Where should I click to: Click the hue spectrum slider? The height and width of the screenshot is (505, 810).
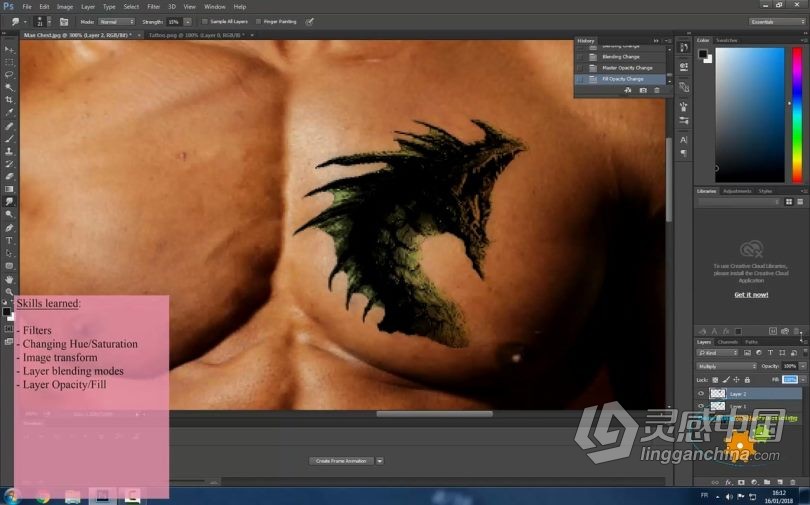click(x=797, y=115)
